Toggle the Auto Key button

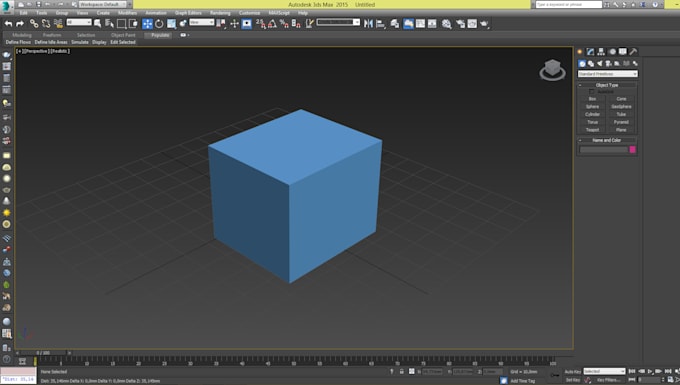(572, 372)
